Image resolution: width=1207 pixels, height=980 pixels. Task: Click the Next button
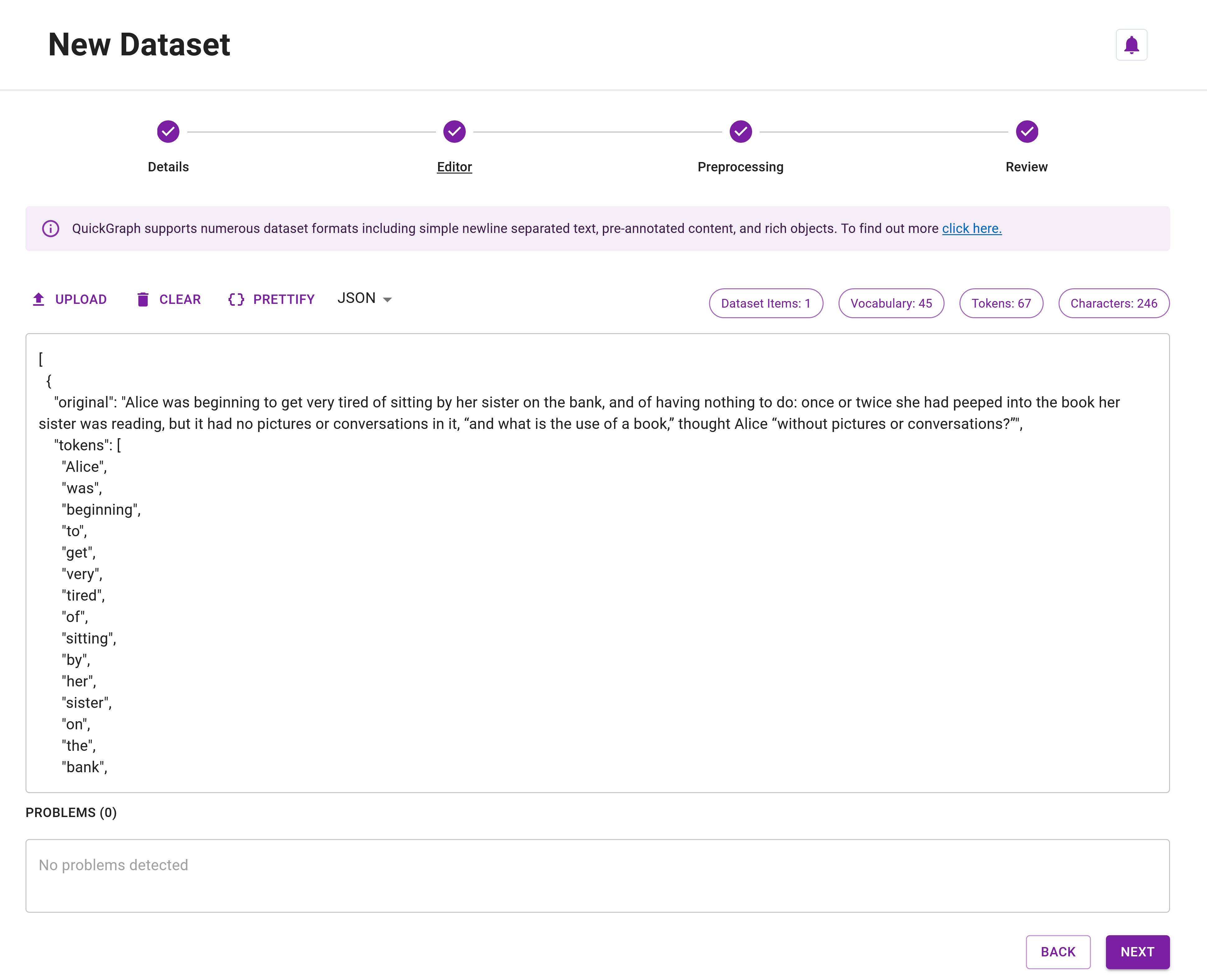pos(1138,952)
